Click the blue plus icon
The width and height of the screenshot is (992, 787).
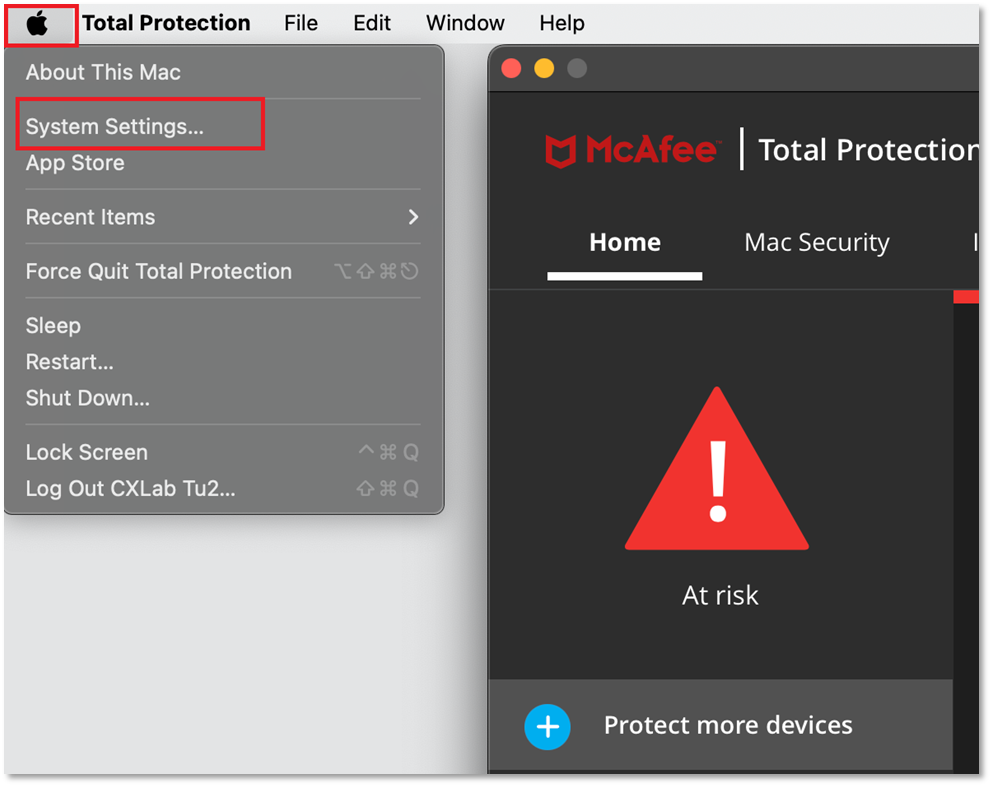(x=547, y=727)
